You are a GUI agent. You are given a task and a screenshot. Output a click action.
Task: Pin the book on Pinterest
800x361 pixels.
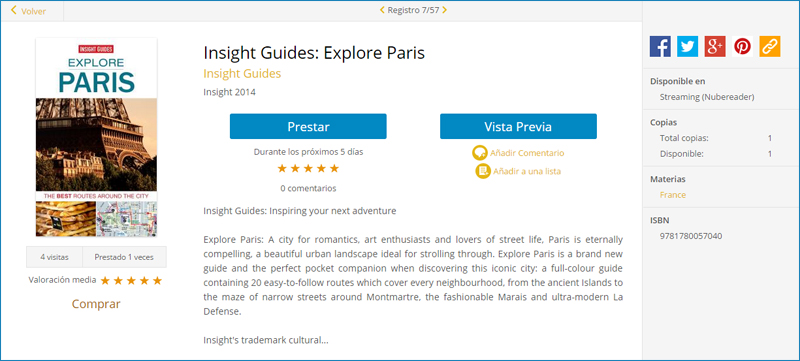[x=742, y=46]
